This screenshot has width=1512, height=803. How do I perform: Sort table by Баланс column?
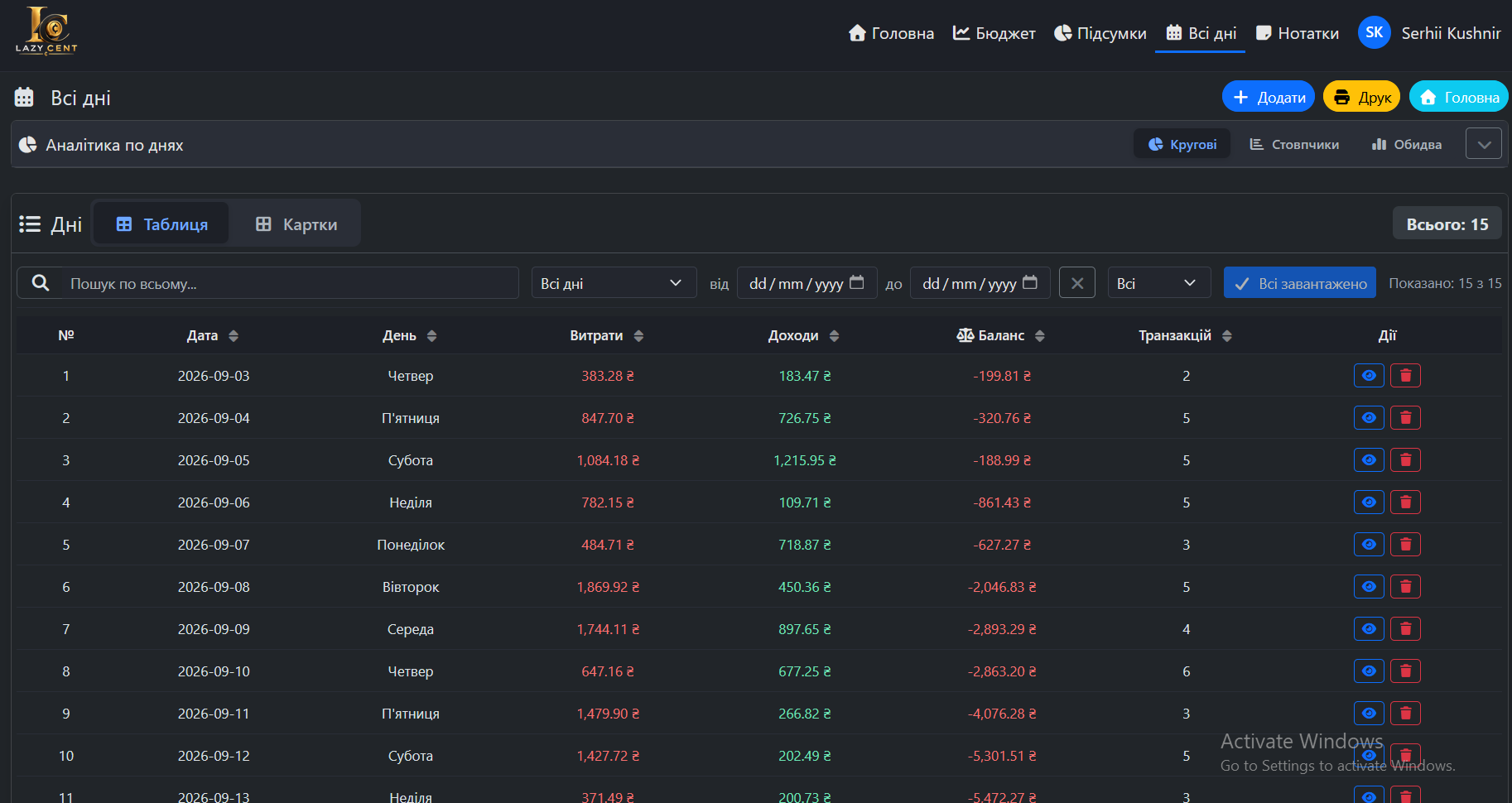tap(1000, 335)
